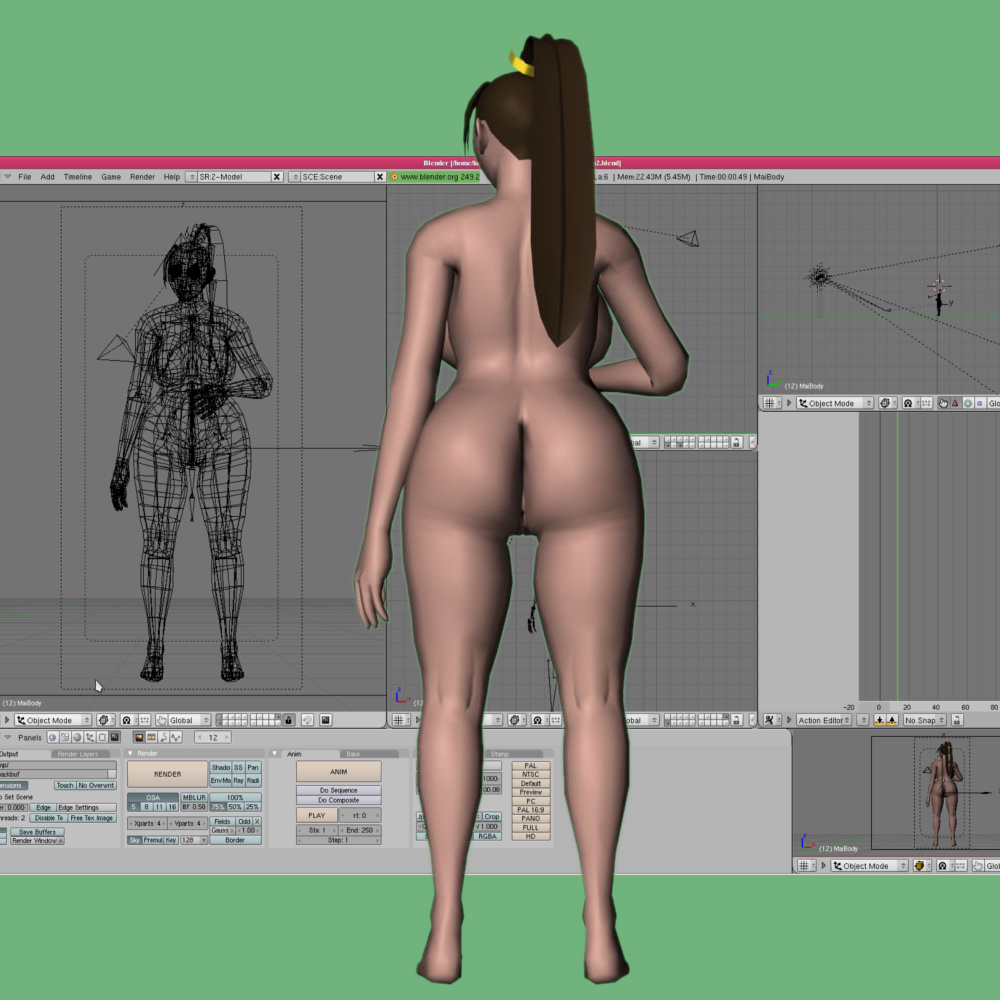The image size is (1000, 1000).
Task: Toggle the OSA anti-aliasing button
Action: pos(153,797)
